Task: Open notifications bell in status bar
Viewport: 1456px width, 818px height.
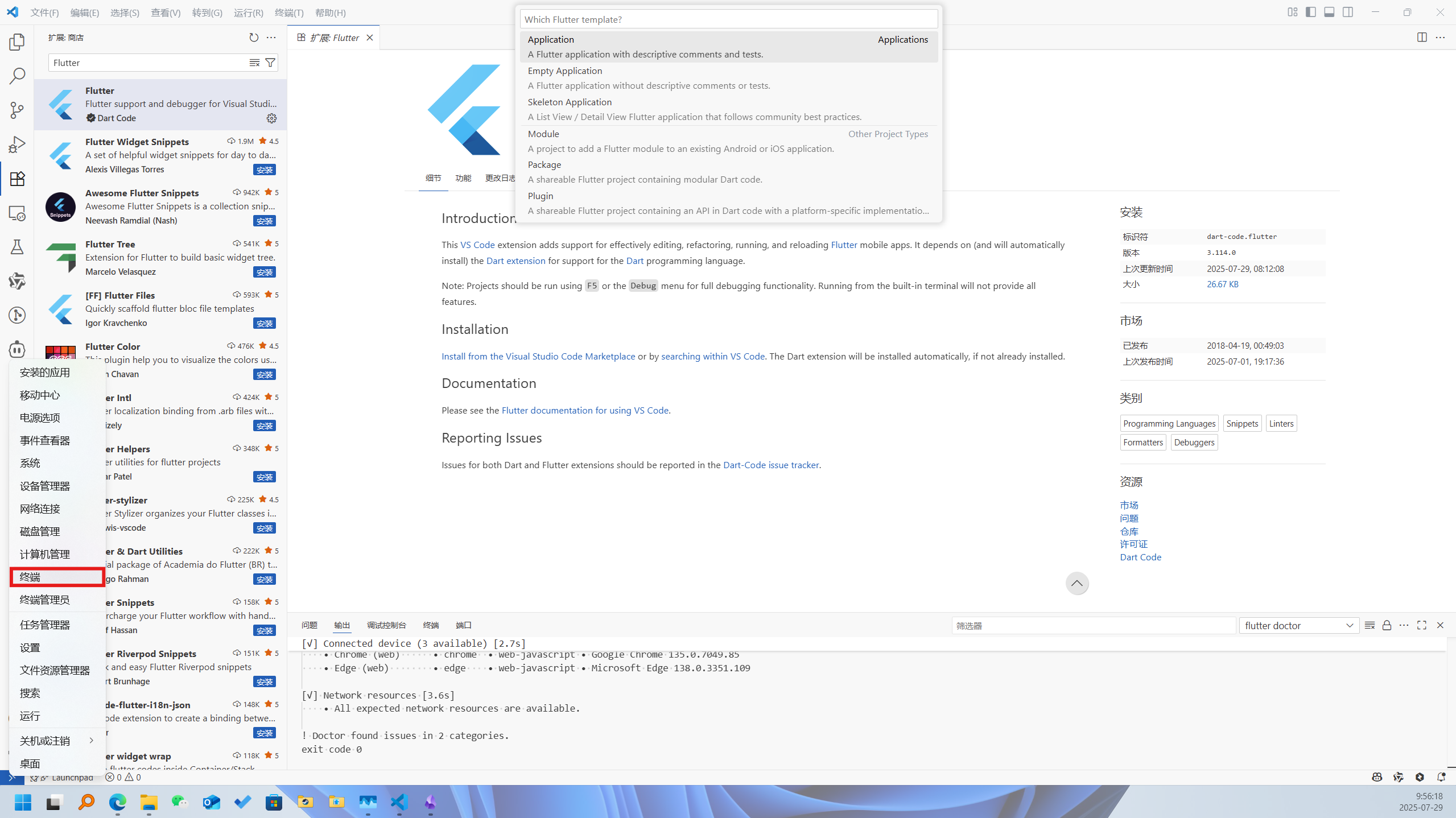Action: pyautogui.click(x=1441, y=777)
